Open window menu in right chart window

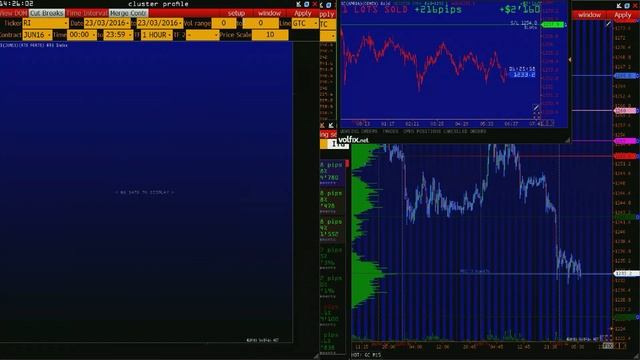click(589, 15)
